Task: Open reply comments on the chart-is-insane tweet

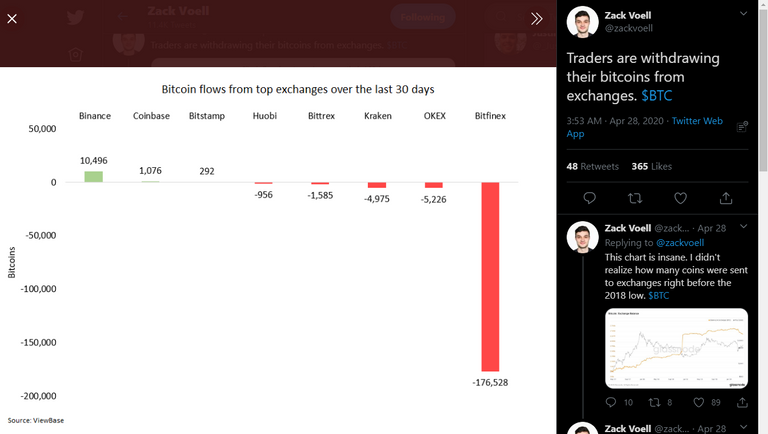Action: [x=611, y=402]
